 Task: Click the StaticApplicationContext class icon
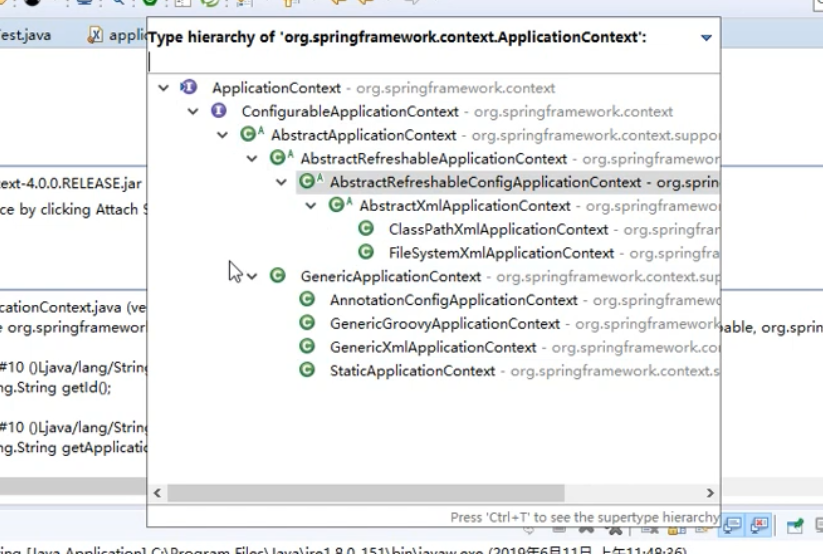(x=307, y=370)
